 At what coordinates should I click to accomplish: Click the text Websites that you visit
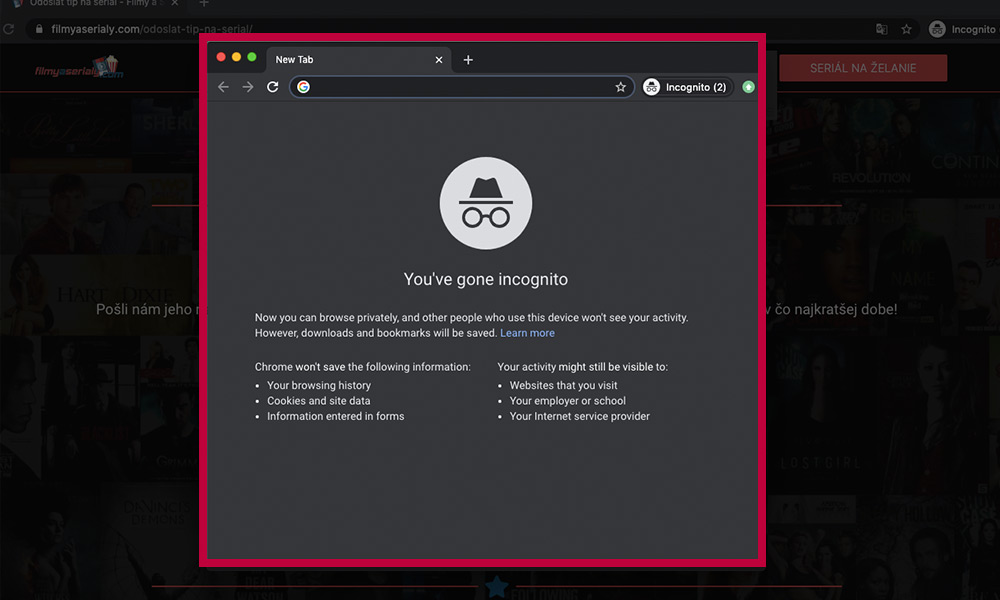(x=564, y=385)
